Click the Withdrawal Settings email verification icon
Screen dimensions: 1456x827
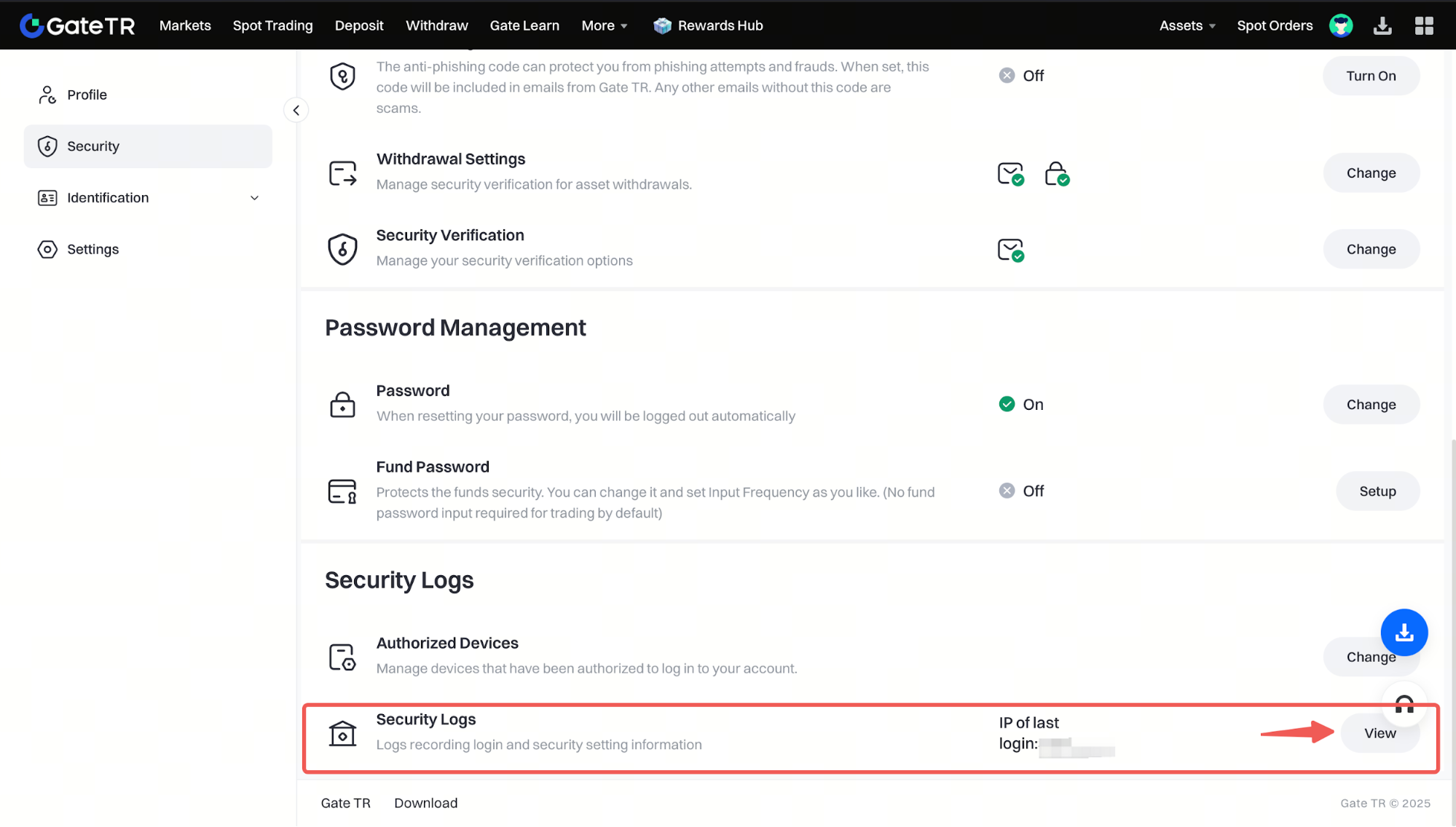tap(1010, 174)
